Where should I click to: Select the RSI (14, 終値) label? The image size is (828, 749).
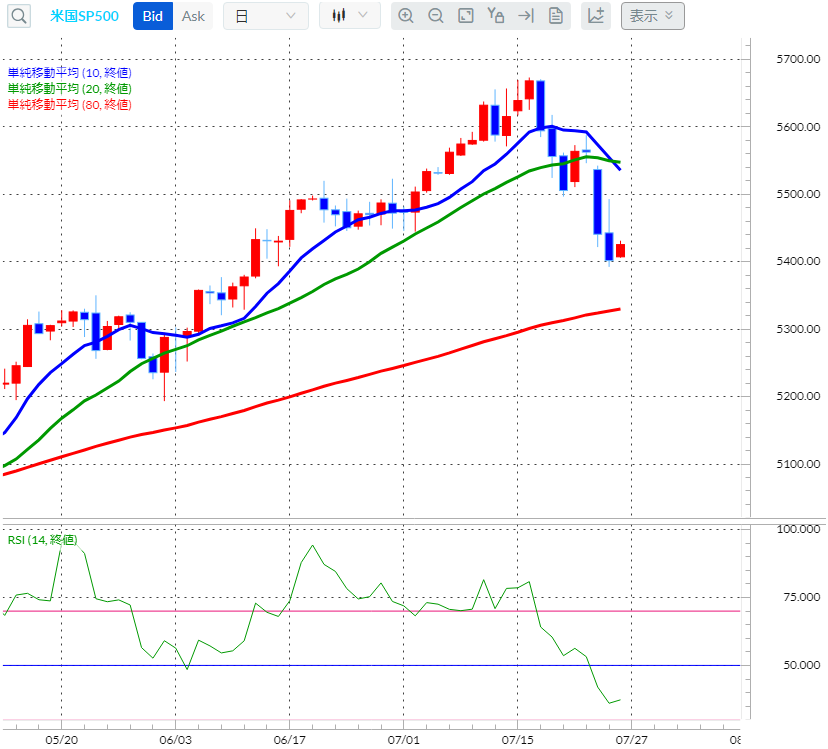[42, 540]
